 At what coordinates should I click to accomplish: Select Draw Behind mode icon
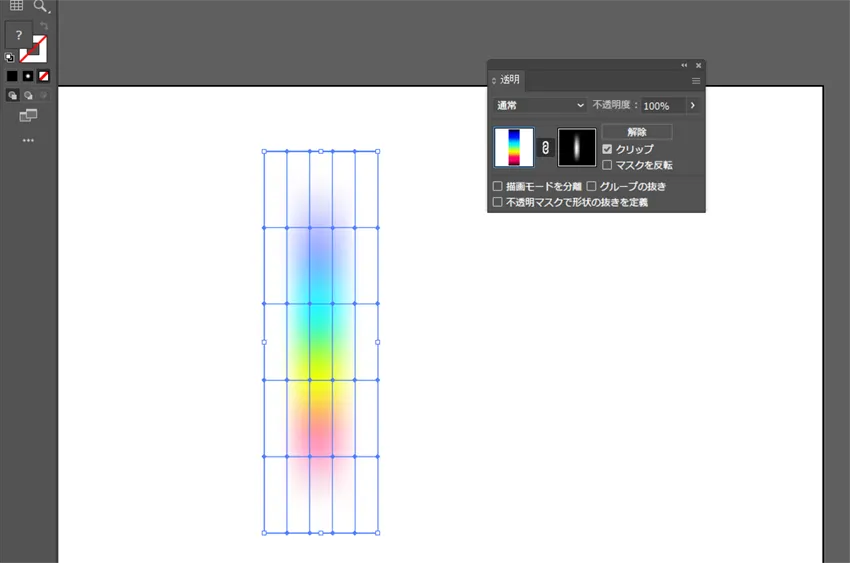click(x=28, y=95)
